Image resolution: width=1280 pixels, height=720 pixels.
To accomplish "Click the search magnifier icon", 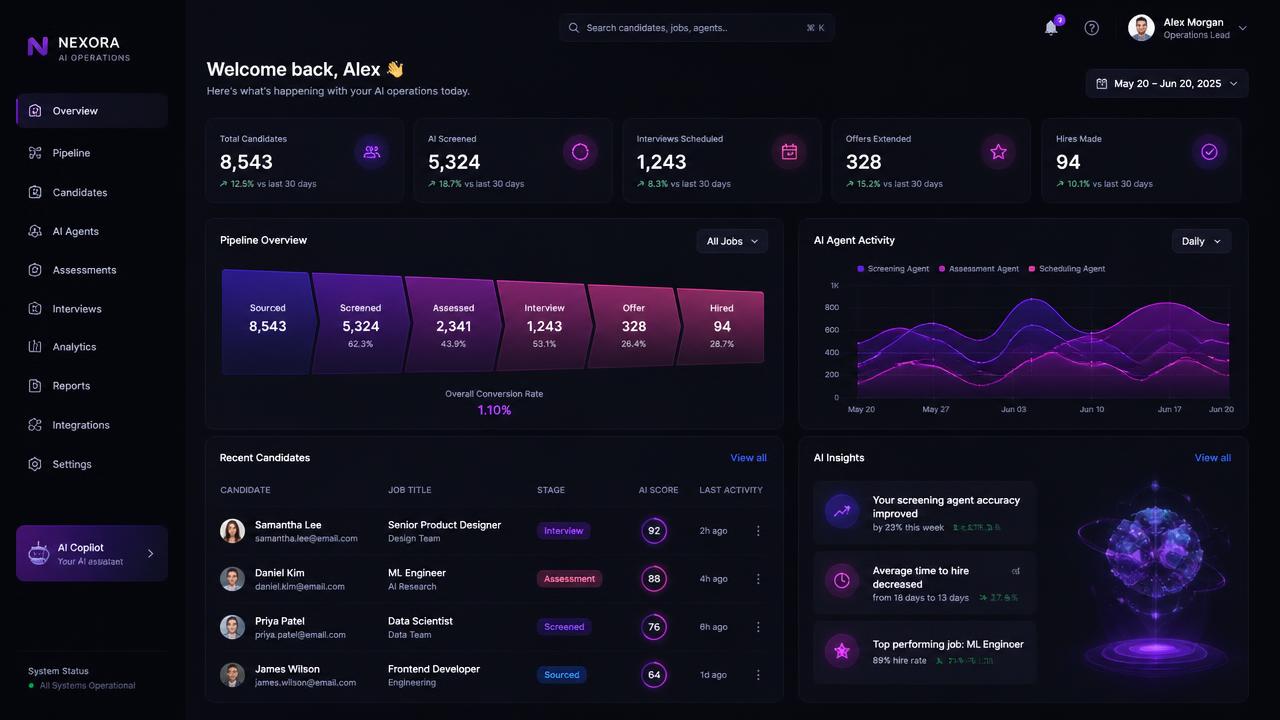I will pyautogui.click(x=574, y=28).
